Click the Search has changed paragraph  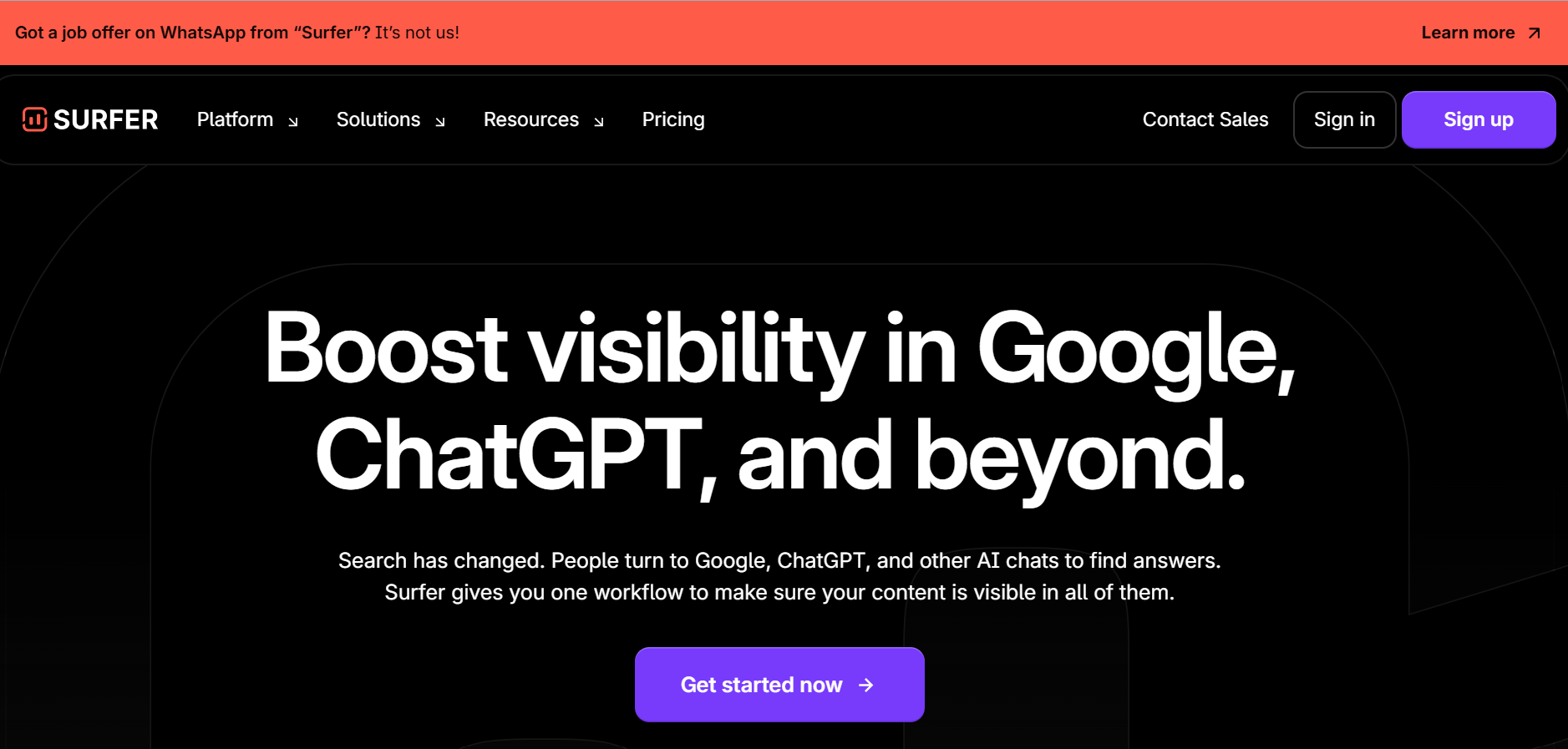pyautogui.click(x=779, y=576)
